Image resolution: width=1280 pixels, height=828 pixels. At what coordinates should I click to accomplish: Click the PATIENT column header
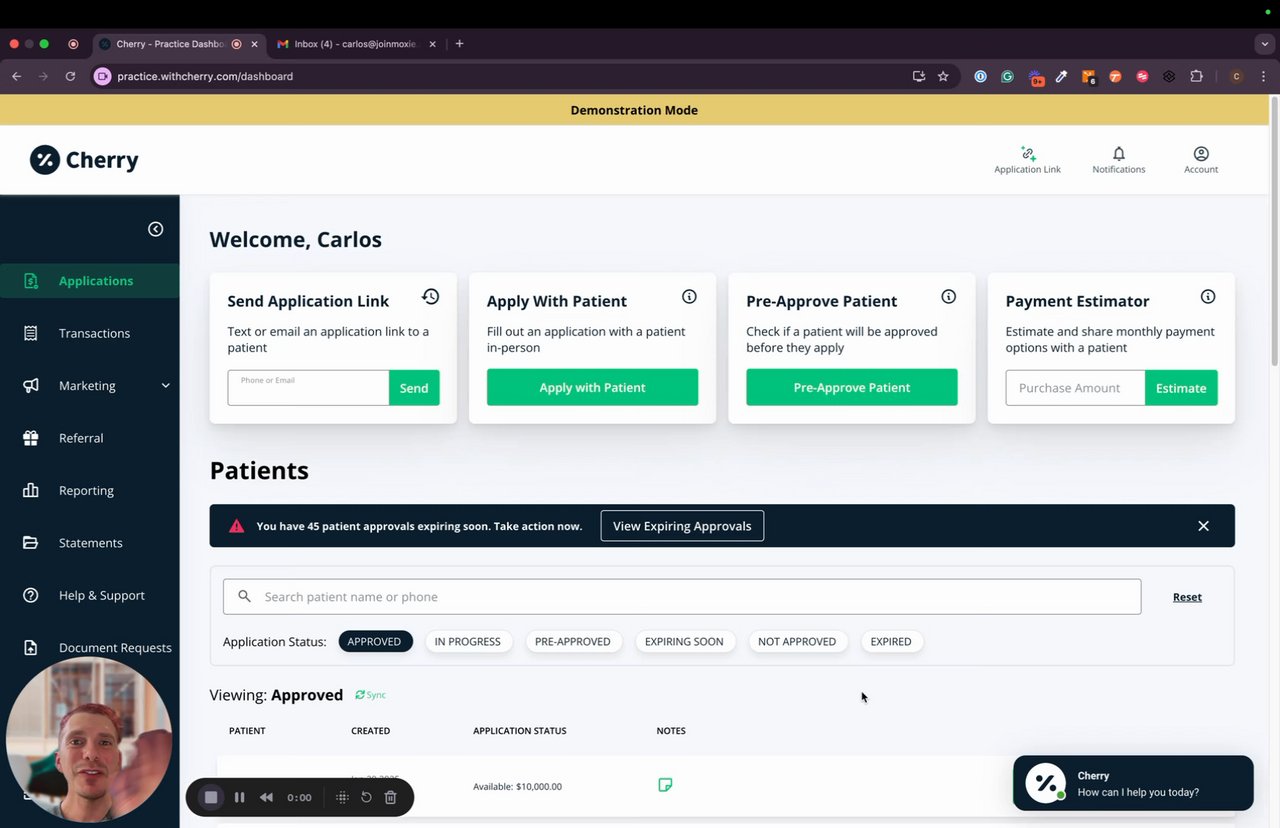(247, 731)
